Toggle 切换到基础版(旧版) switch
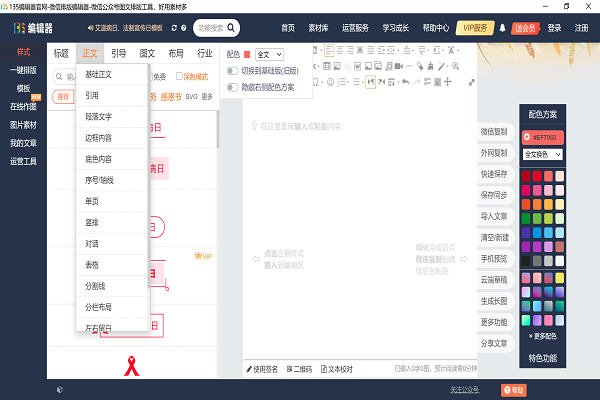Screen dimensions: 600x400 (x=233, y=71)
